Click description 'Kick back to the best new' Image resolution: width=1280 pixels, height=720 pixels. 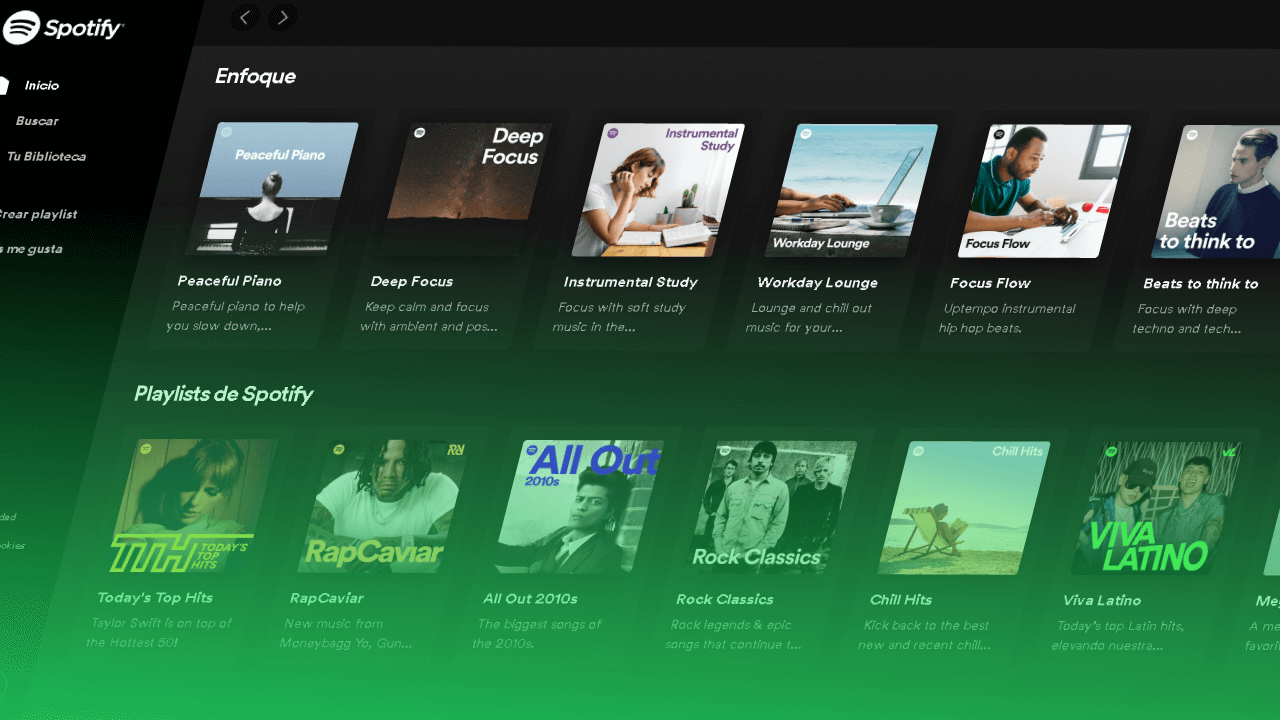pos(925,636)
